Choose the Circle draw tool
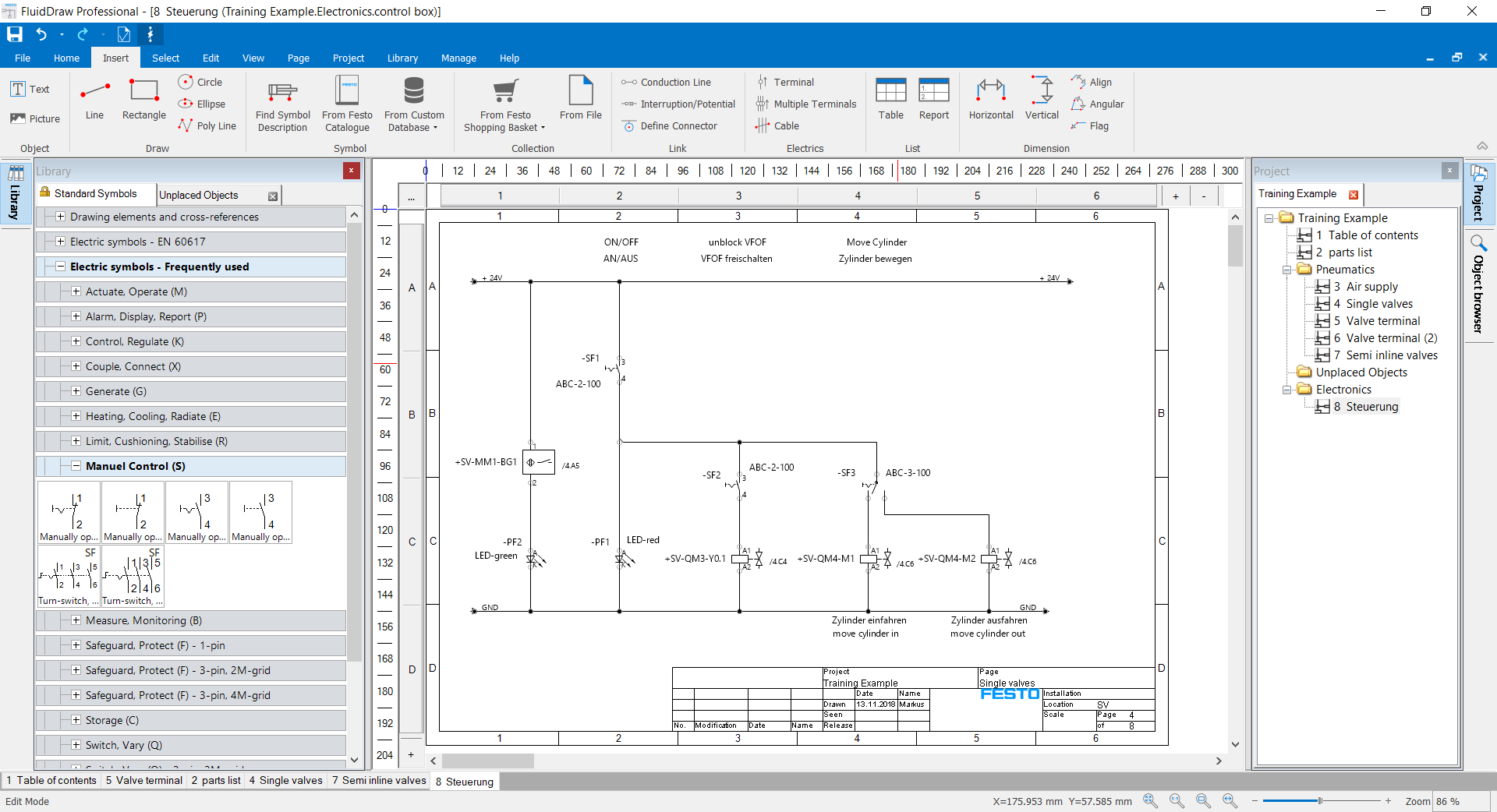 point(200,82)
